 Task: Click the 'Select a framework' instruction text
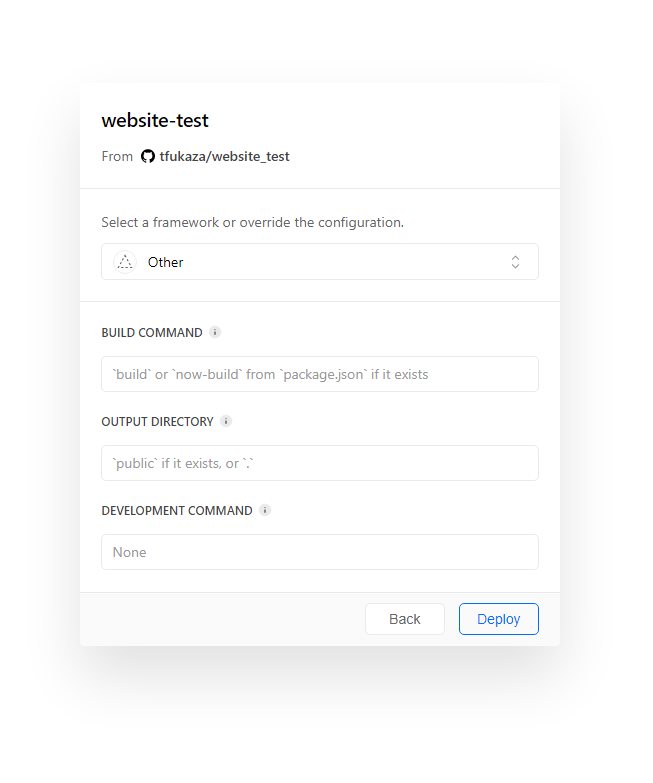252,222
